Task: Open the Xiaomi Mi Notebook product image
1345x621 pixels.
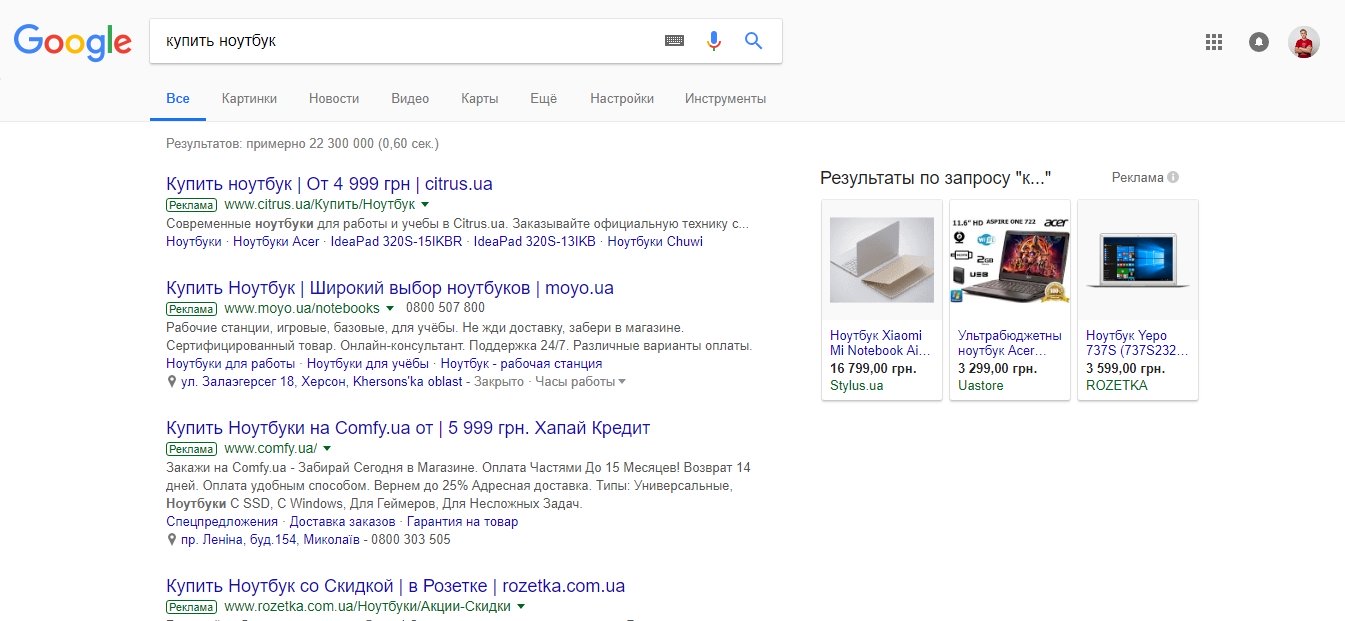Action: click(882, 260)
